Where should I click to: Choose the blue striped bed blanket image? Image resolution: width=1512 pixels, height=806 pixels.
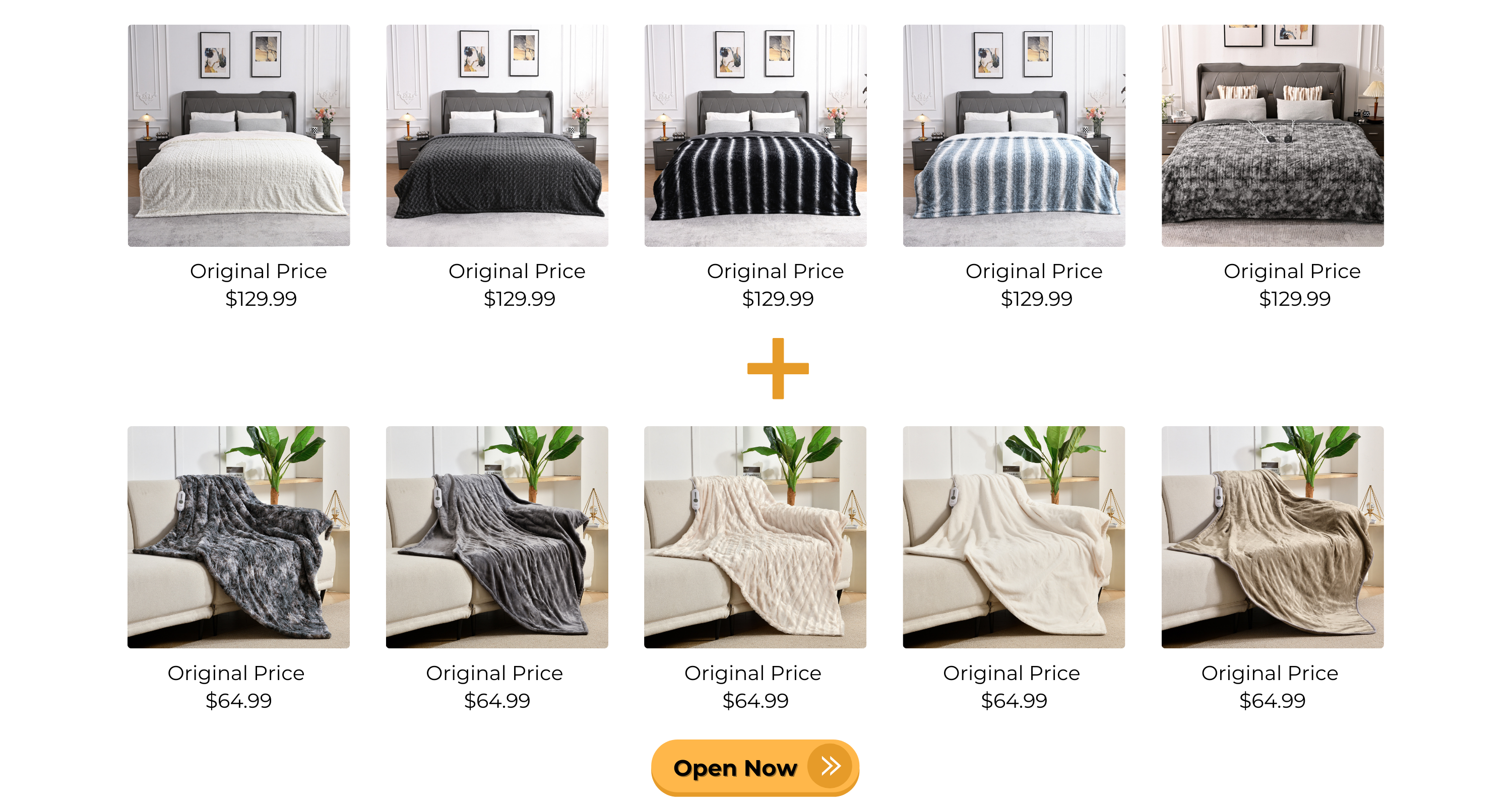1014,136
